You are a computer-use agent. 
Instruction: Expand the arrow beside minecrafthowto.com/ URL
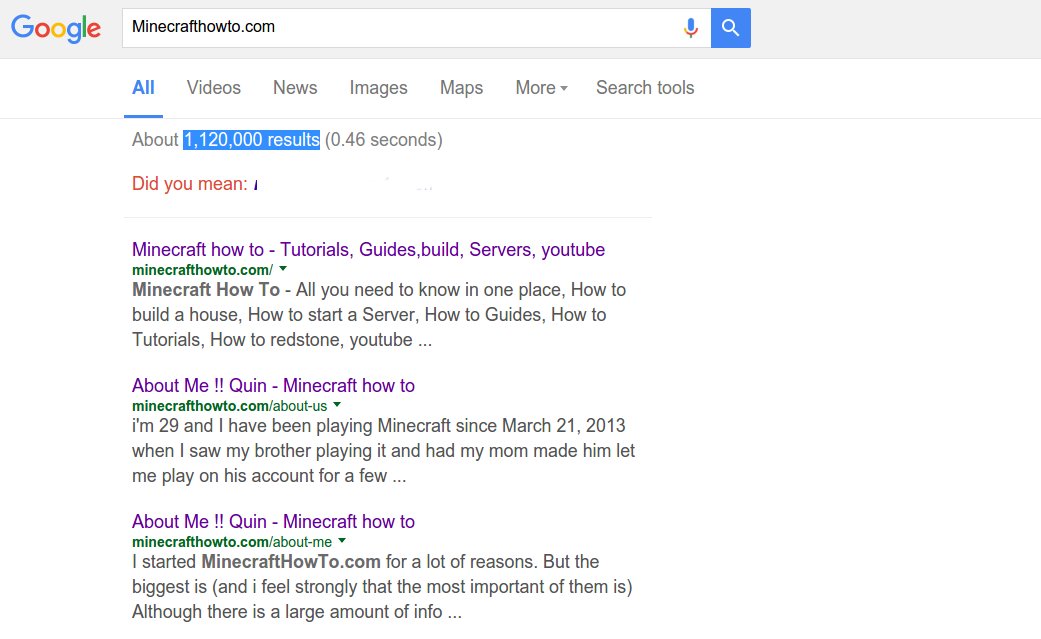pyautogui.click(x=283, y=269)
